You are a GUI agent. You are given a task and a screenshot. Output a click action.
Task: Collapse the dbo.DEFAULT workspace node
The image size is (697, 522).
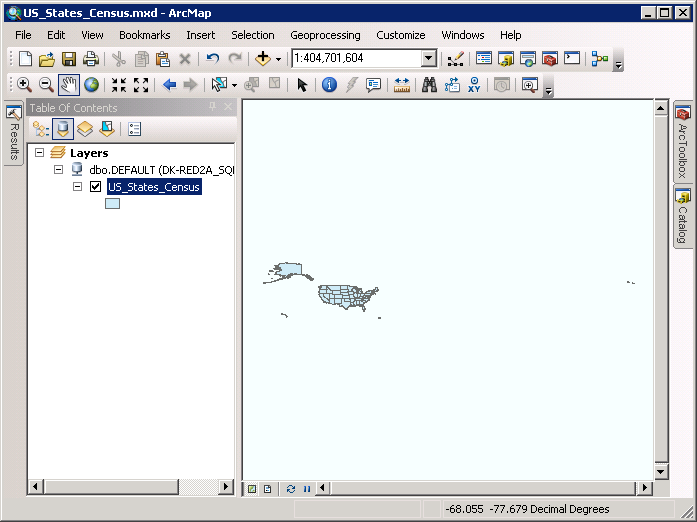point(58,169)
